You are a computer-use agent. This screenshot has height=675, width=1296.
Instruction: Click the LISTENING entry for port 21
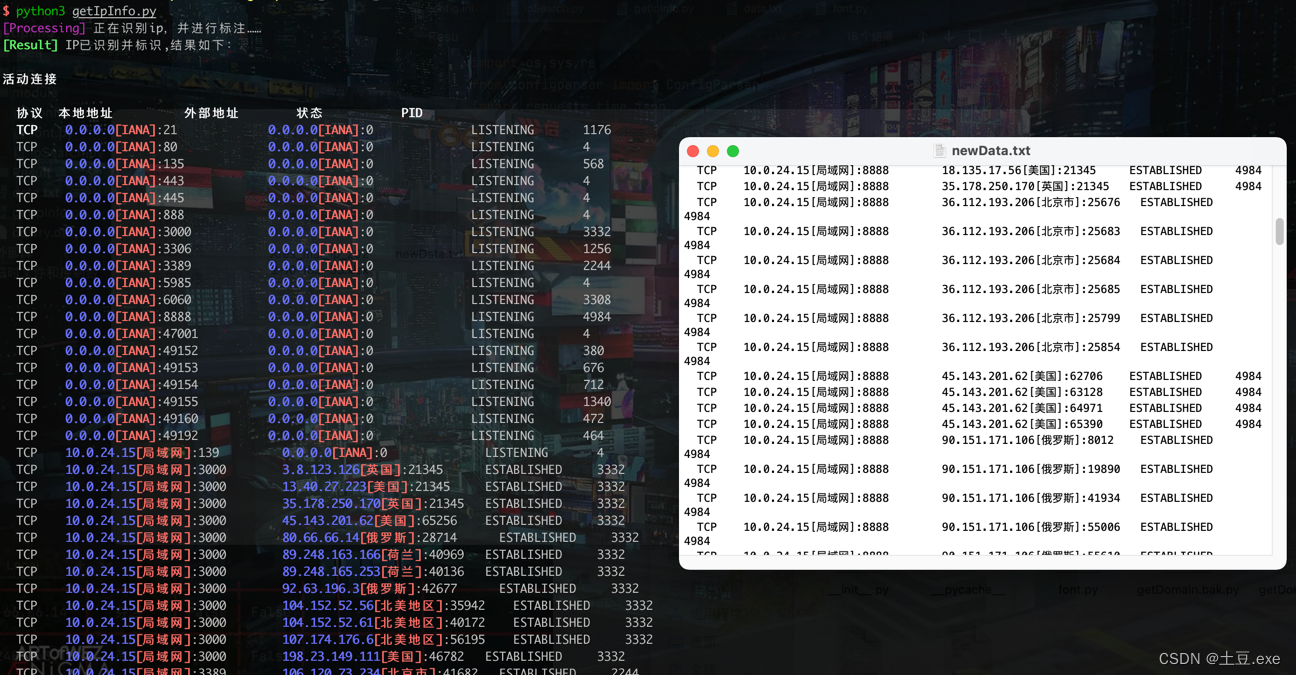502,129
